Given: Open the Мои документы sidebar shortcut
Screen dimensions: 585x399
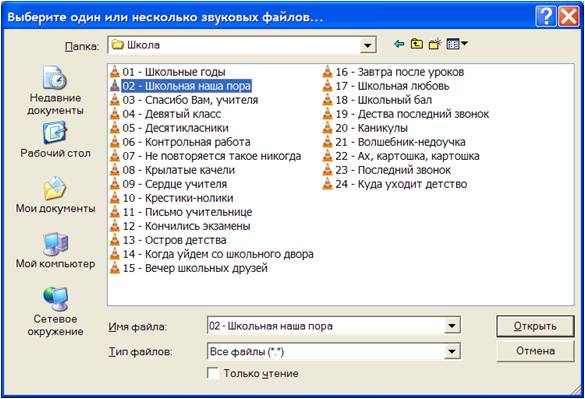Looking at the screenshot, I should pos(55,194).
